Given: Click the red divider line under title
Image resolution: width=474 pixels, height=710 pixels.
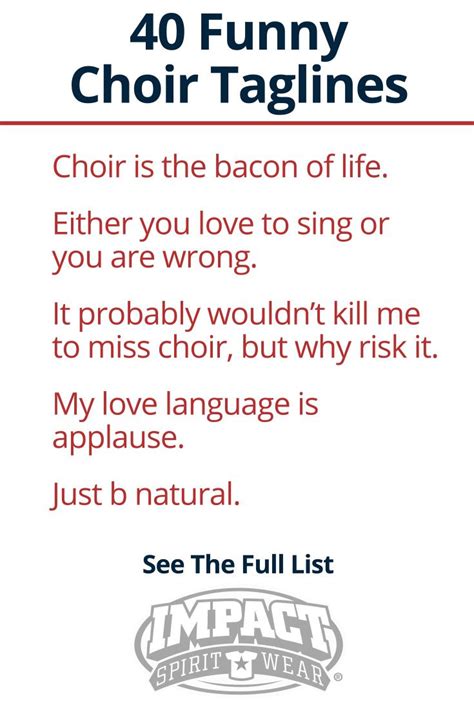Looking at the screenshot, I should [x=237, y=123].
